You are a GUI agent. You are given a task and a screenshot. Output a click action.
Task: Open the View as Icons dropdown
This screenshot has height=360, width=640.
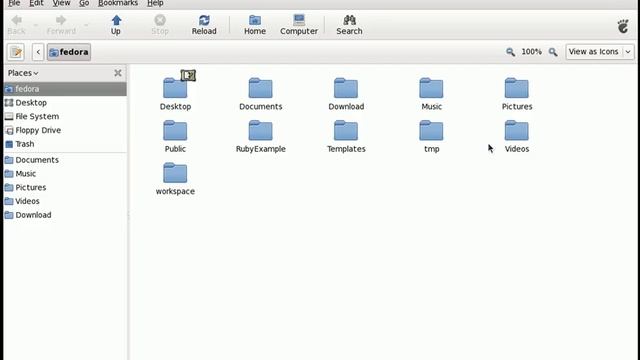pyautogui.click(x=600, y=52)
